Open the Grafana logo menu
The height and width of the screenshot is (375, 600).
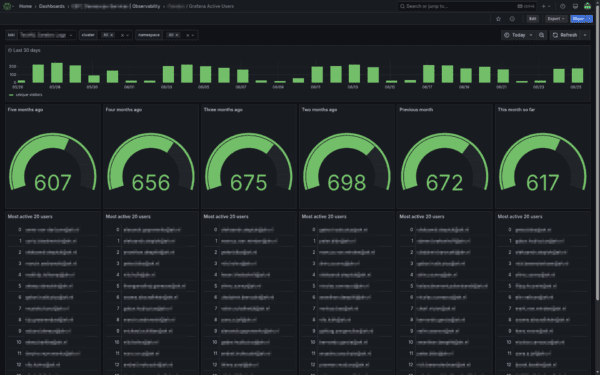coord(7,6)
